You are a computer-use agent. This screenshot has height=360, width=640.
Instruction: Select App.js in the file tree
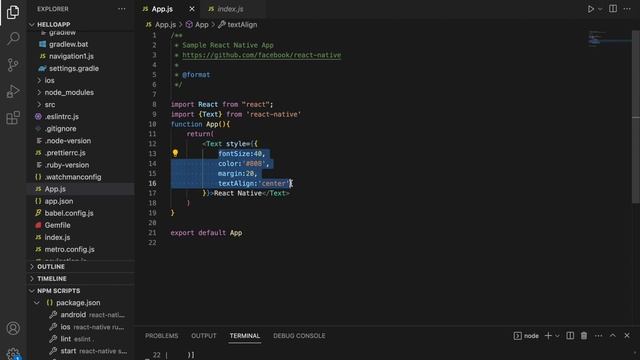(81, 189)
